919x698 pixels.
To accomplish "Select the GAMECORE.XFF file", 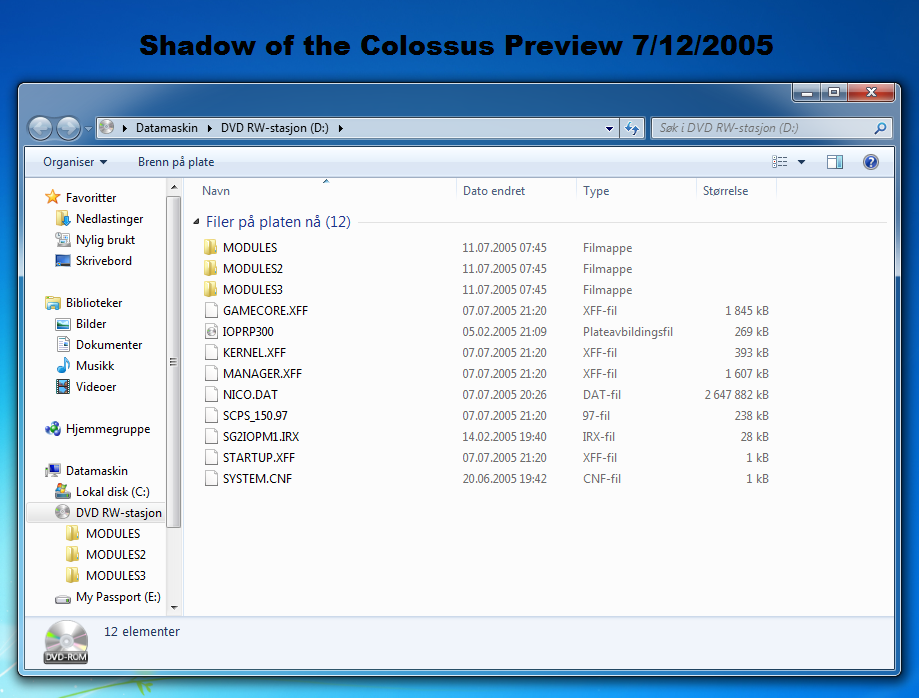I will 265,311.
